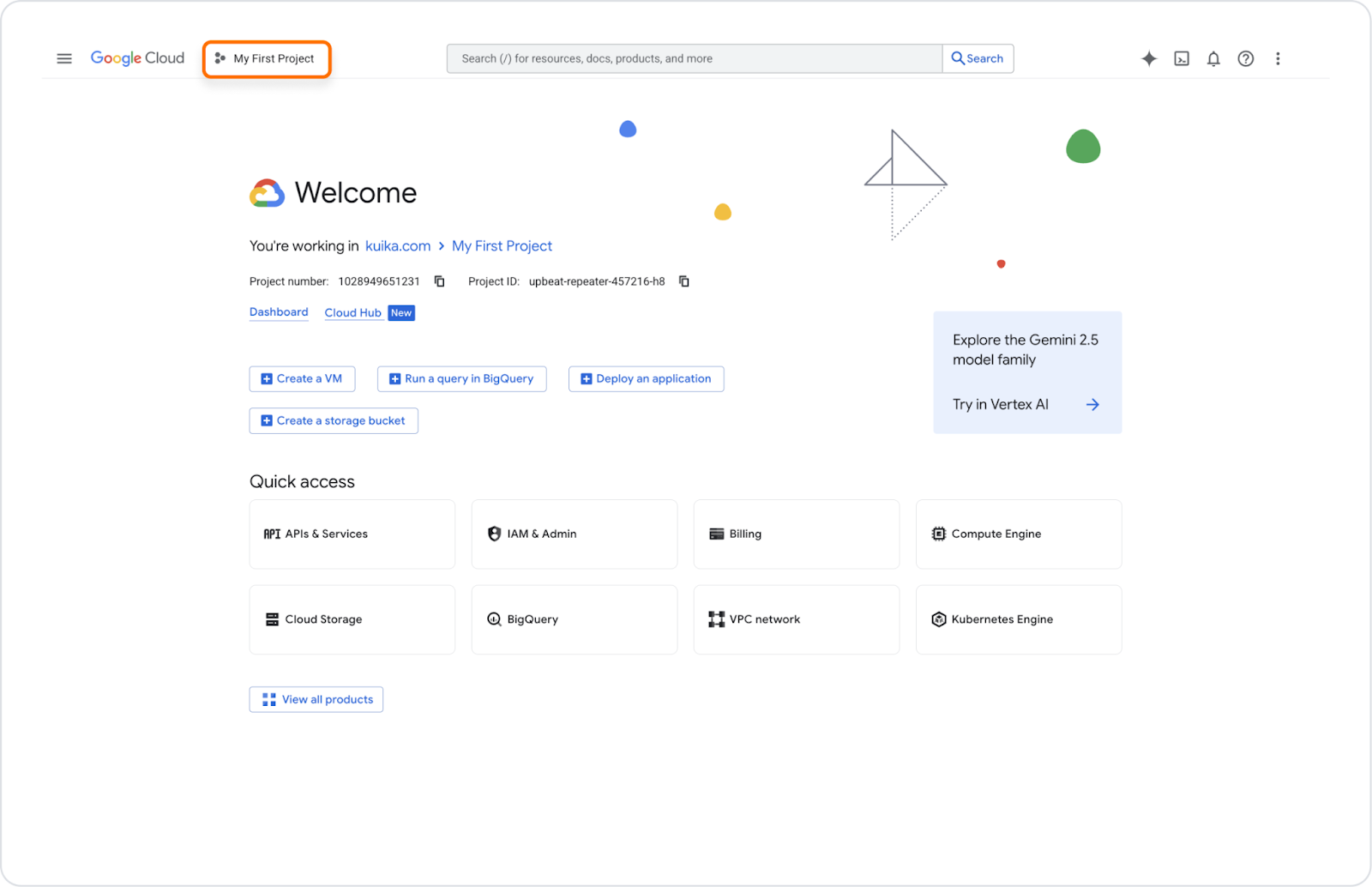The height and width of the screenshot is (887, 1372).
Task: Click the Google Cloud logo beside Welcome
Action: (x=268, y=194)
